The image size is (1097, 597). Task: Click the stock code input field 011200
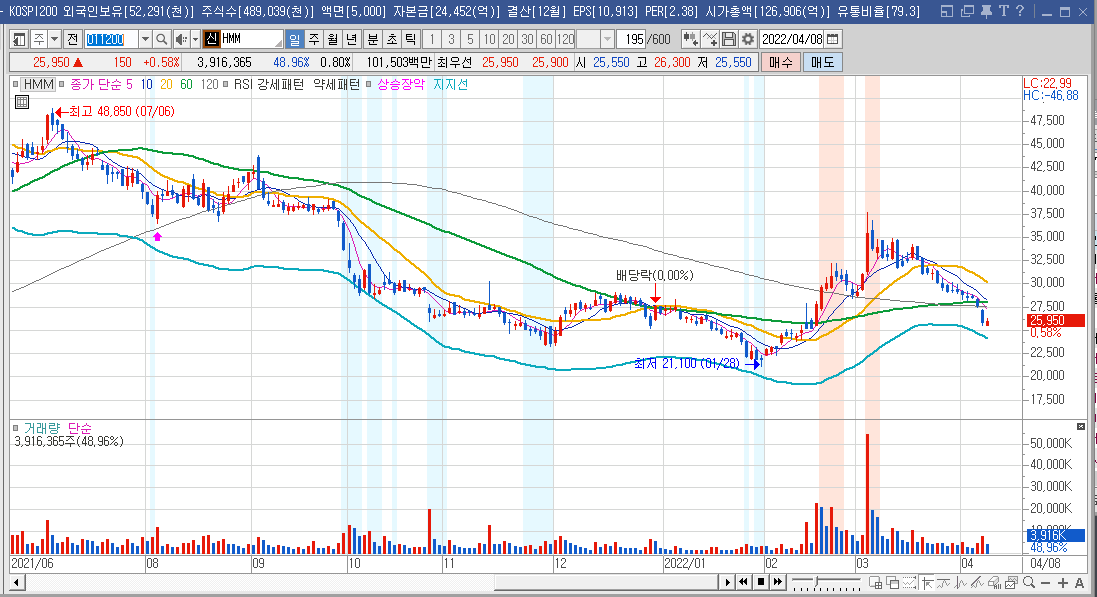coord(111,39)
